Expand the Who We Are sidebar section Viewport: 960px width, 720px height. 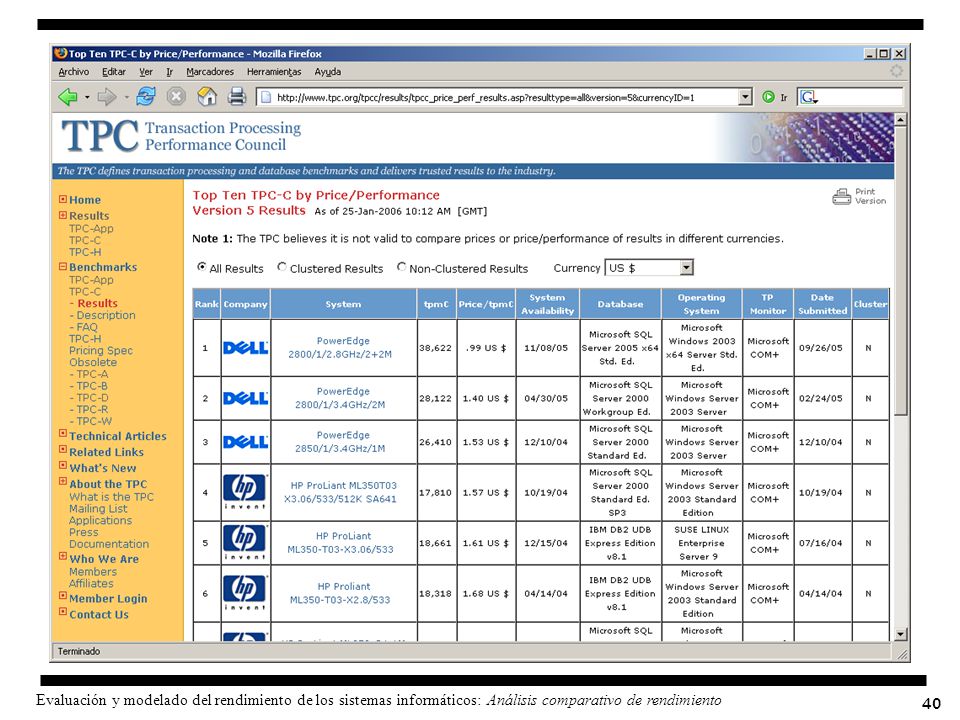tap(62, 557)
